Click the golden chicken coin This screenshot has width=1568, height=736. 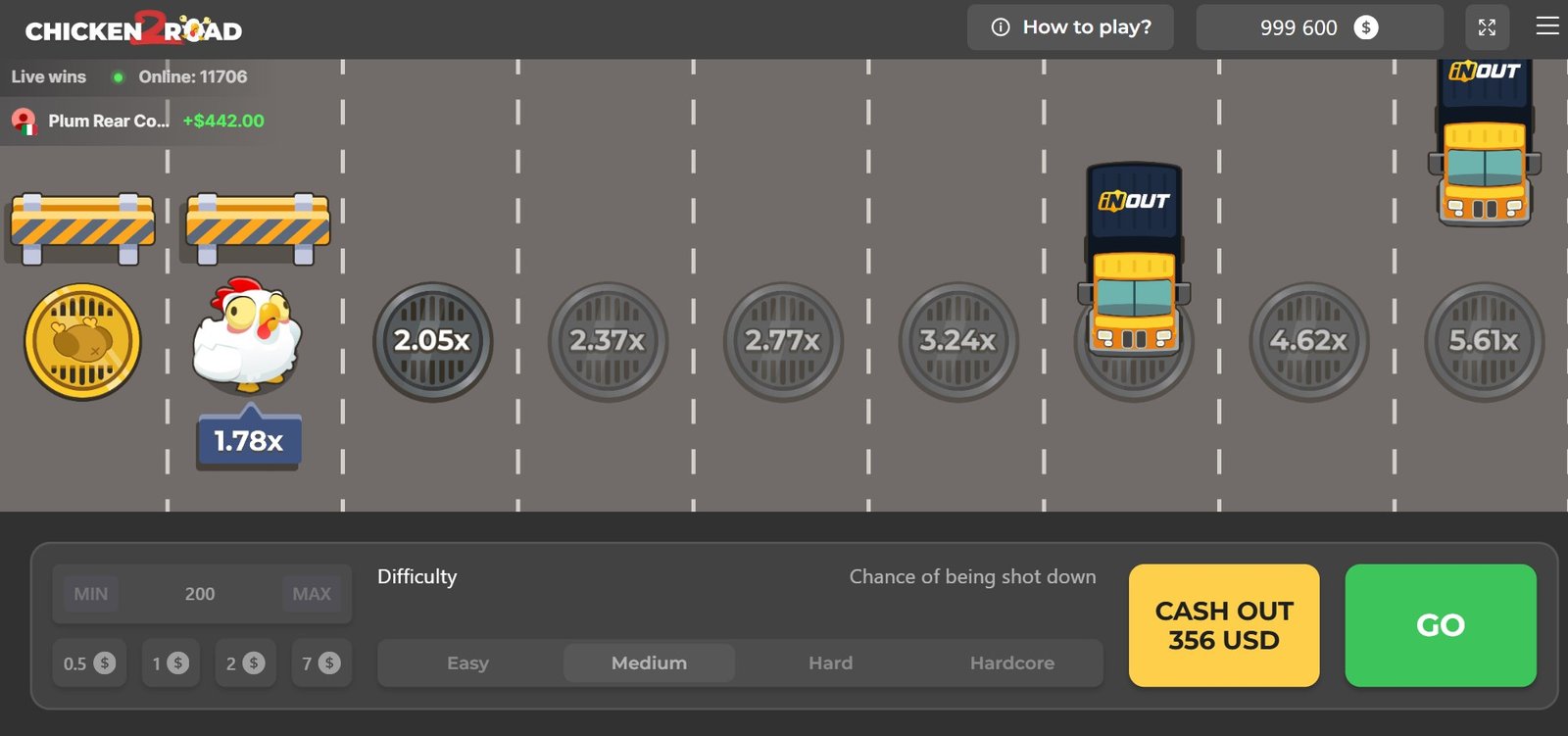point(82,341)
